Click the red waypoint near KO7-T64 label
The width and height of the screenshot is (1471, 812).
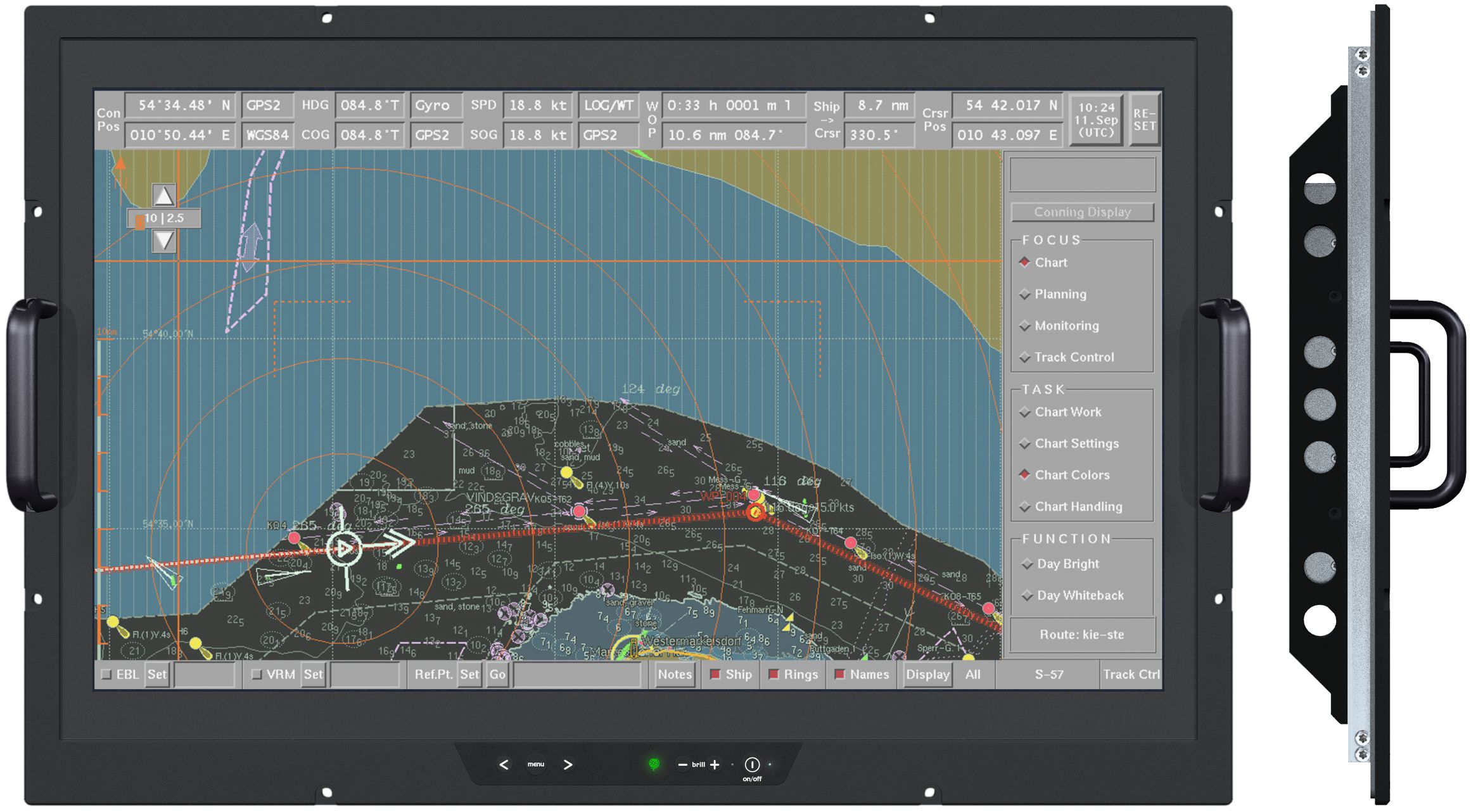851,543
